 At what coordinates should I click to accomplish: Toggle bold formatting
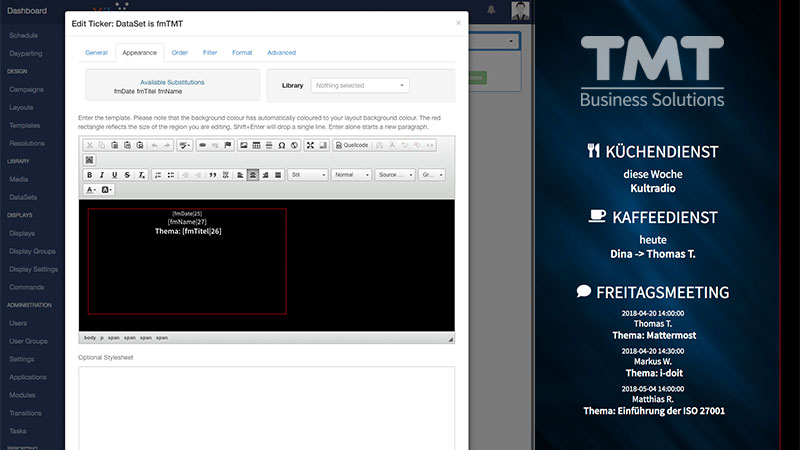click(89, 175)
